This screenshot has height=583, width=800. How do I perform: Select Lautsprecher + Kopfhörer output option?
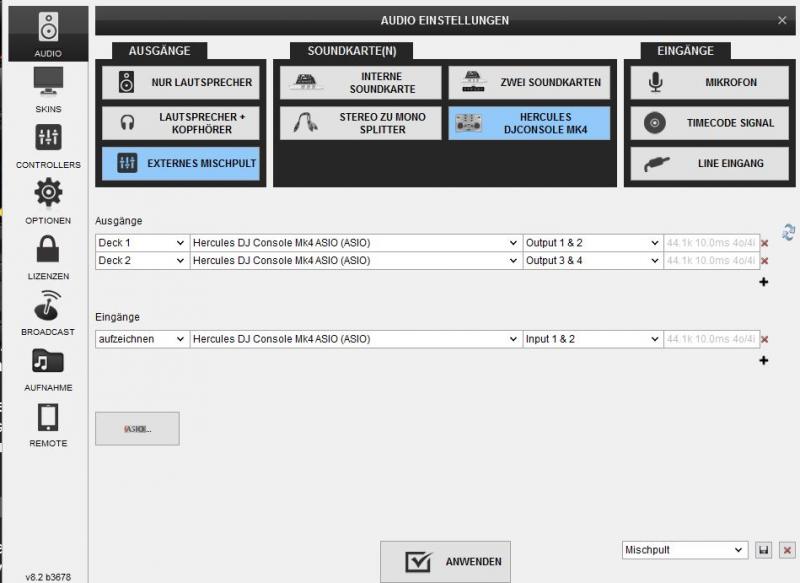tap(181, 123)
